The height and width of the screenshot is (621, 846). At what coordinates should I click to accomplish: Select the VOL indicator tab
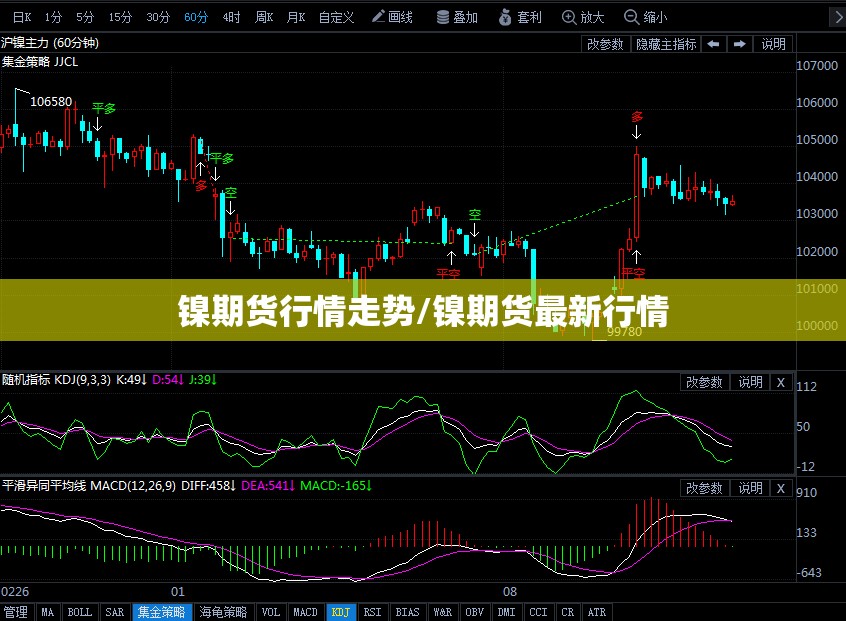(270, 612)
